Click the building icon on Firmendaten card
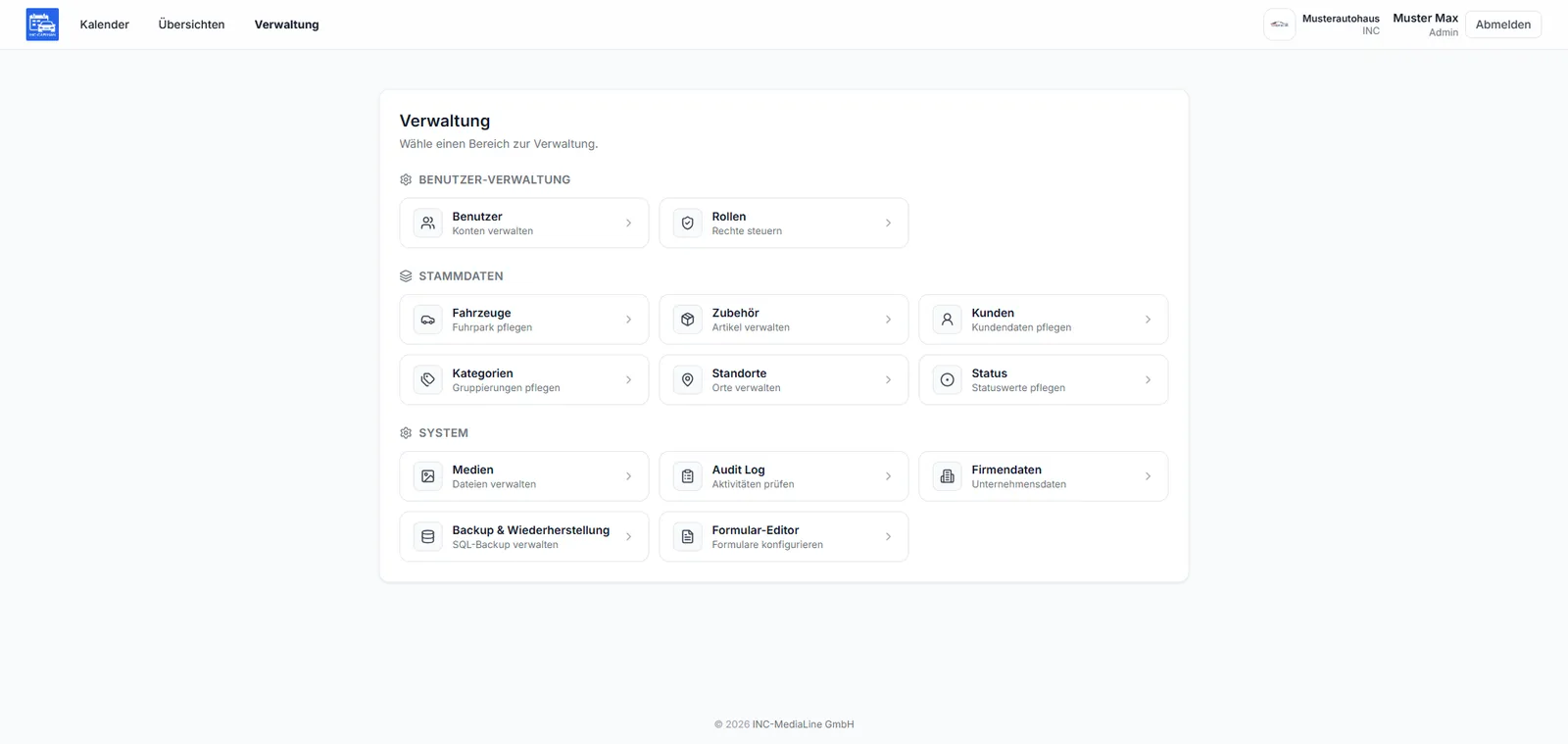 [x=948, y=476]
